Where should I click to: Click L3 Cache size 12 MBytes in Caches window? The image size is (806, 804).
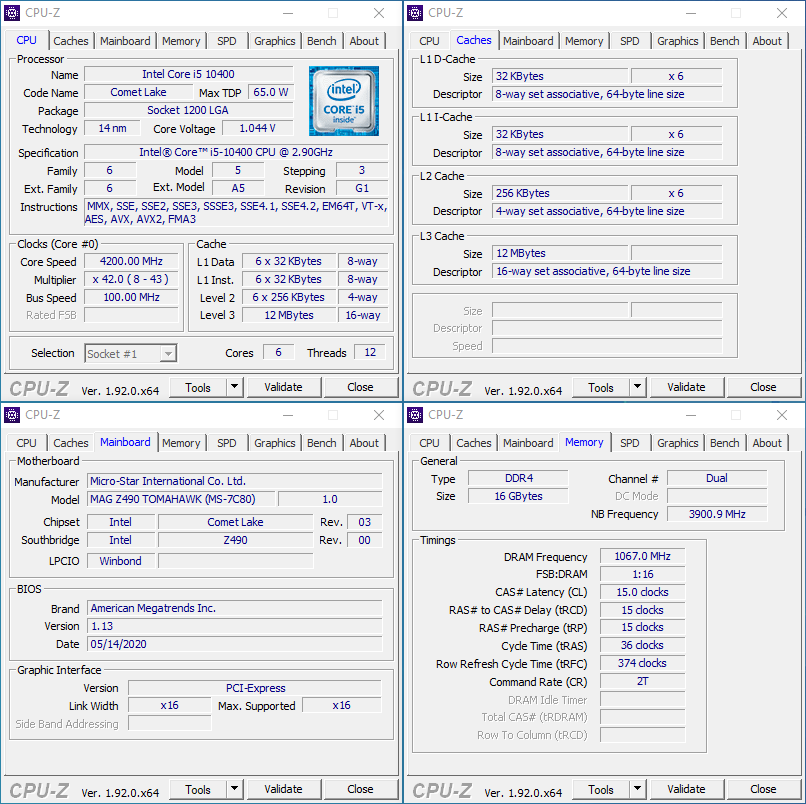click(x=560, y=253)
